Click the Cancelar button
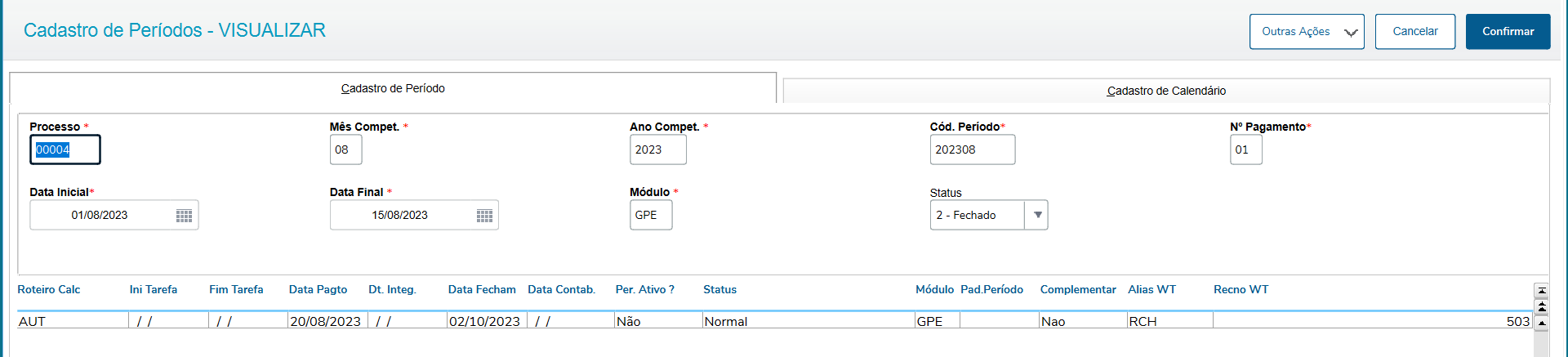 tap(1414, 32)
